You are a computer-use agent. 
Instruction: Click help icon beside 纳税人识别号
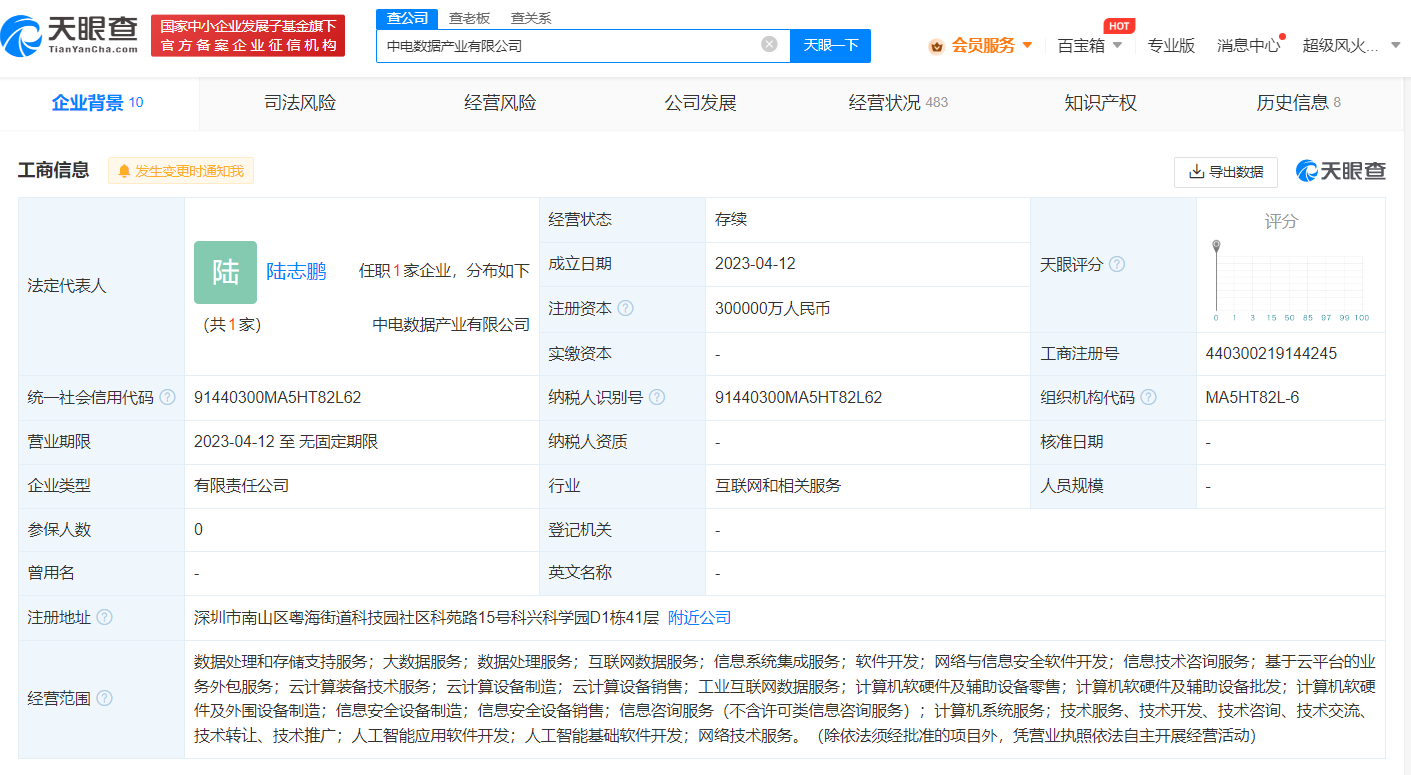point(657,397)
